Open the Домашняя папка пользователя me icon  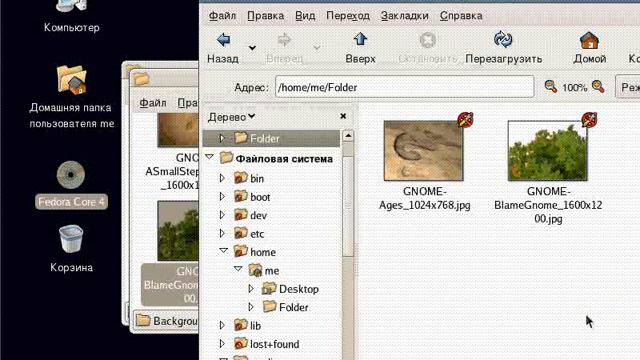(71, 80)
